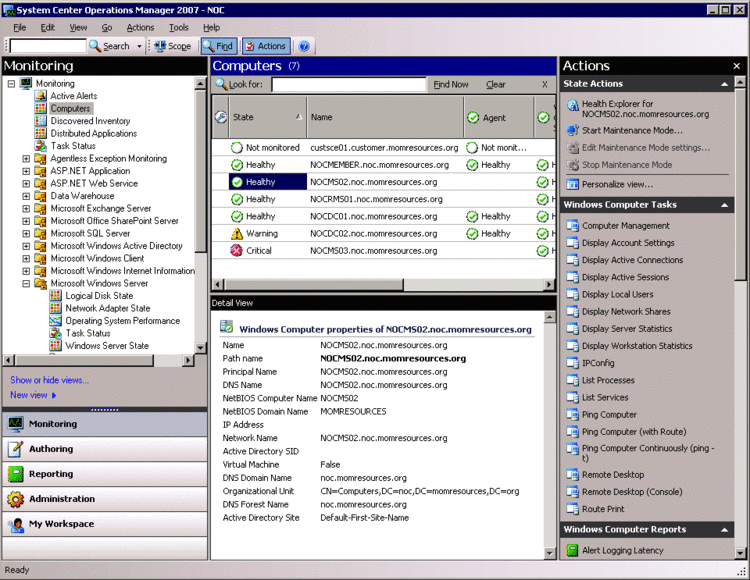
Task: Expand the Microsoft SQL Server tree node
Action: [x=27, y=233]
